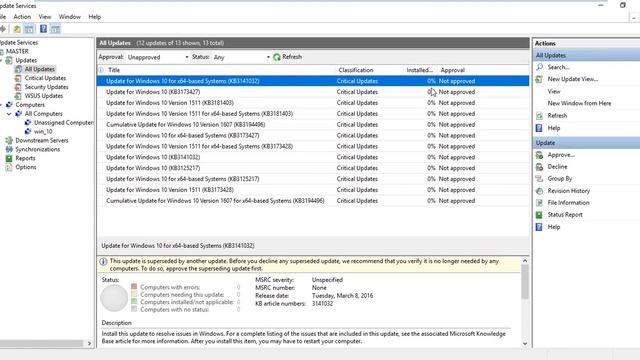640x360 pixels.
Task: Click the Options icon in tree
Action: click(x=9, y=167)
